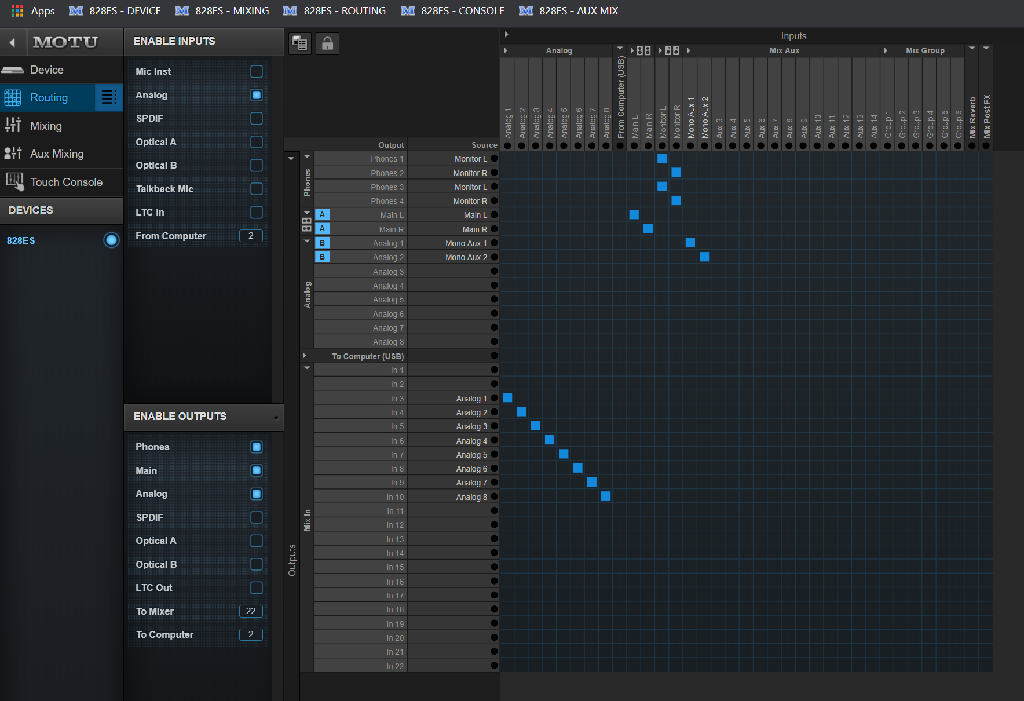Disable the Analog output checkbox
The width and height of the screenshot is (1024, 701).
[x=257, y=494]
